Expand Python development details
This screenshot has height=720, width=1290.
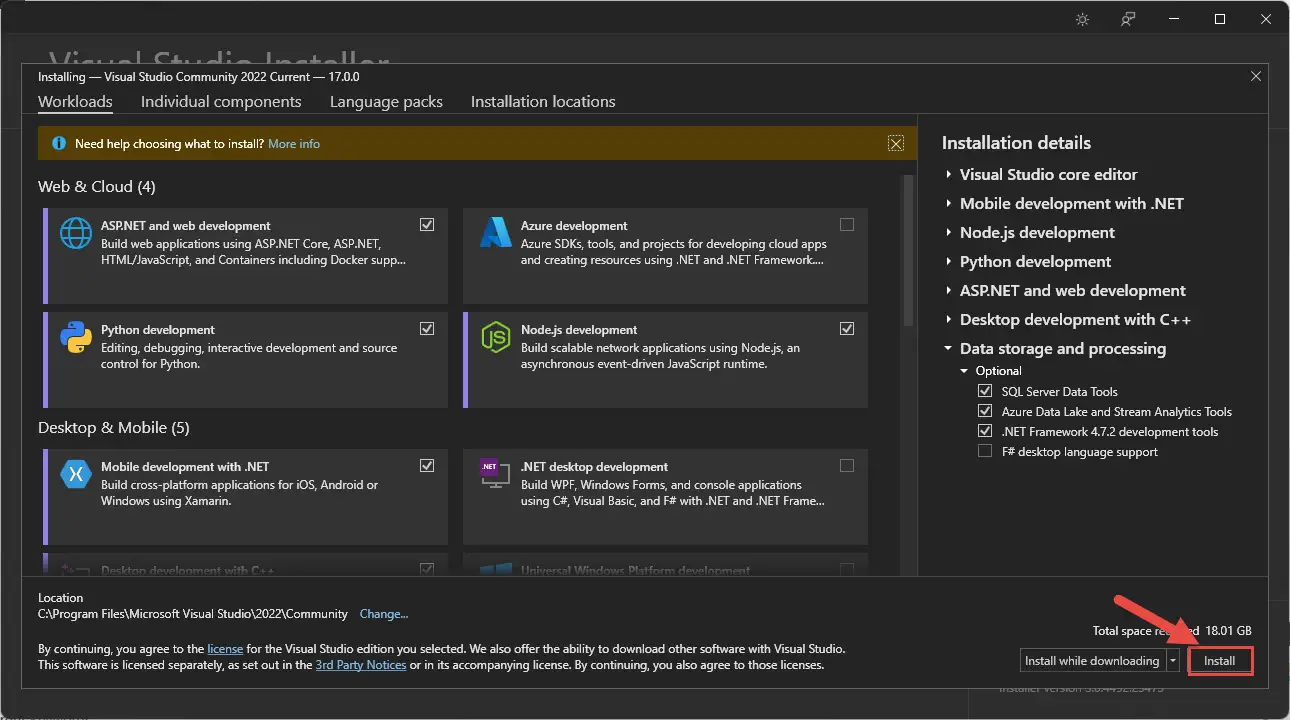click(948, 262)
